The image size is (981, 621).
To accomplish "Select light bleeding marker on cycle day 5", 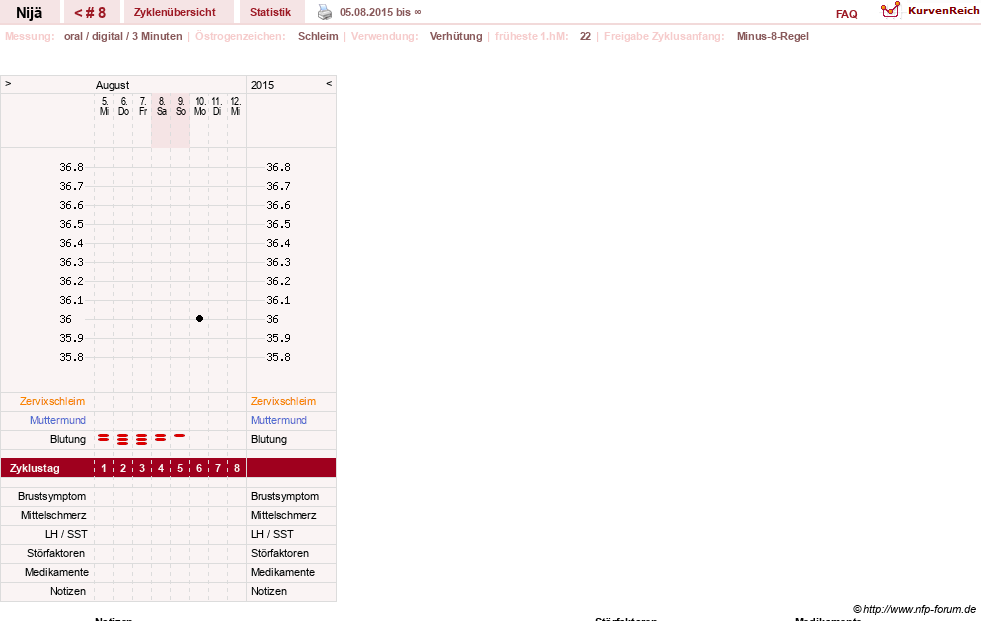I will pyautogui.click(x=180, y=435).
